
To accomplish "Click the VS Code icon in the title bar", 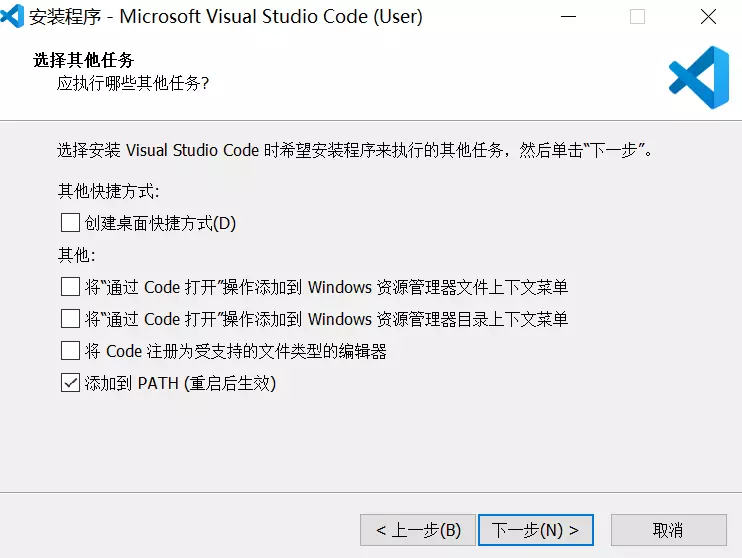I will [x=14, y=16].
